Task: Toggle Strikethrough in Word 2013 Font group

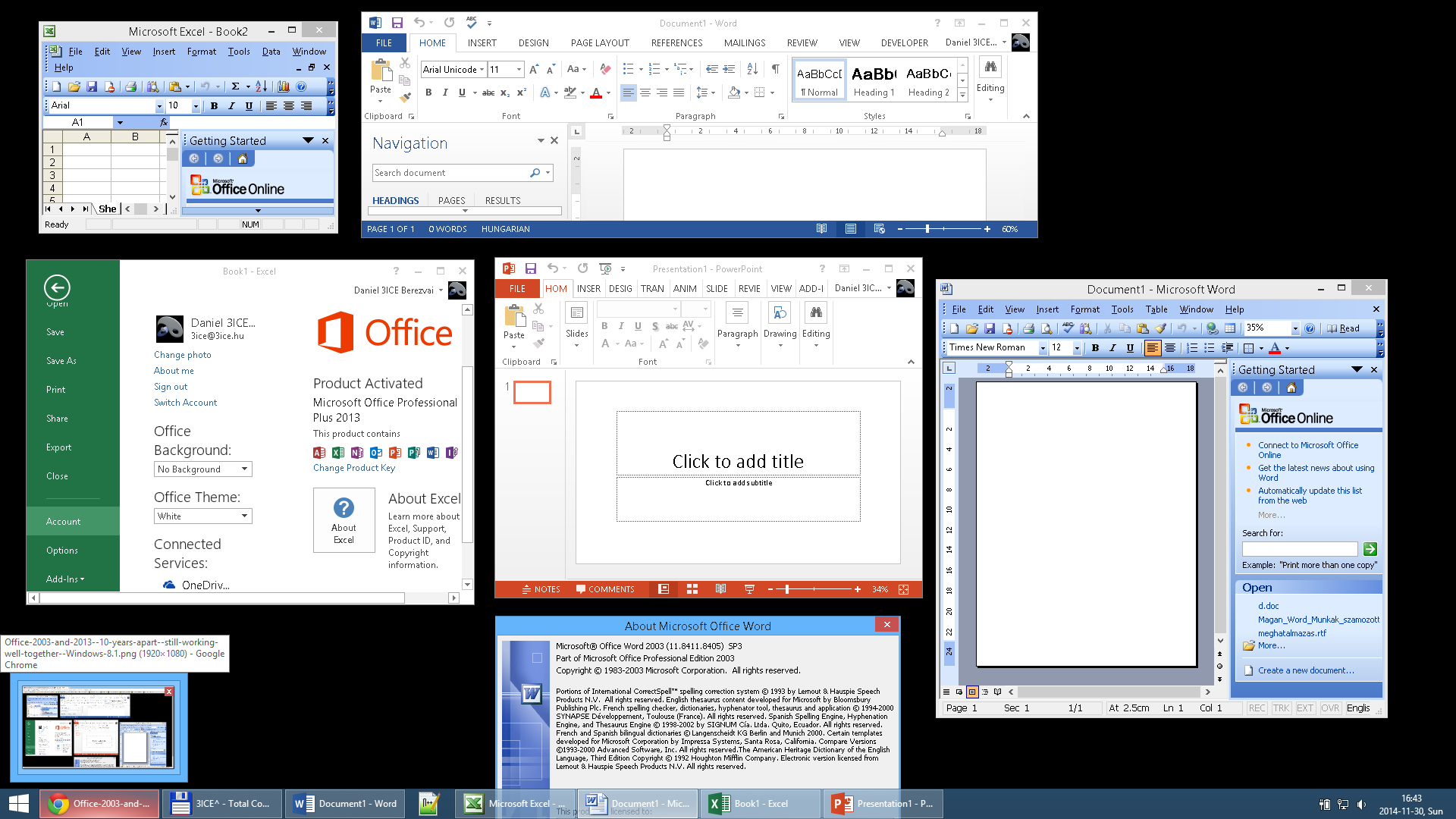Action: (x=488, y=93)
